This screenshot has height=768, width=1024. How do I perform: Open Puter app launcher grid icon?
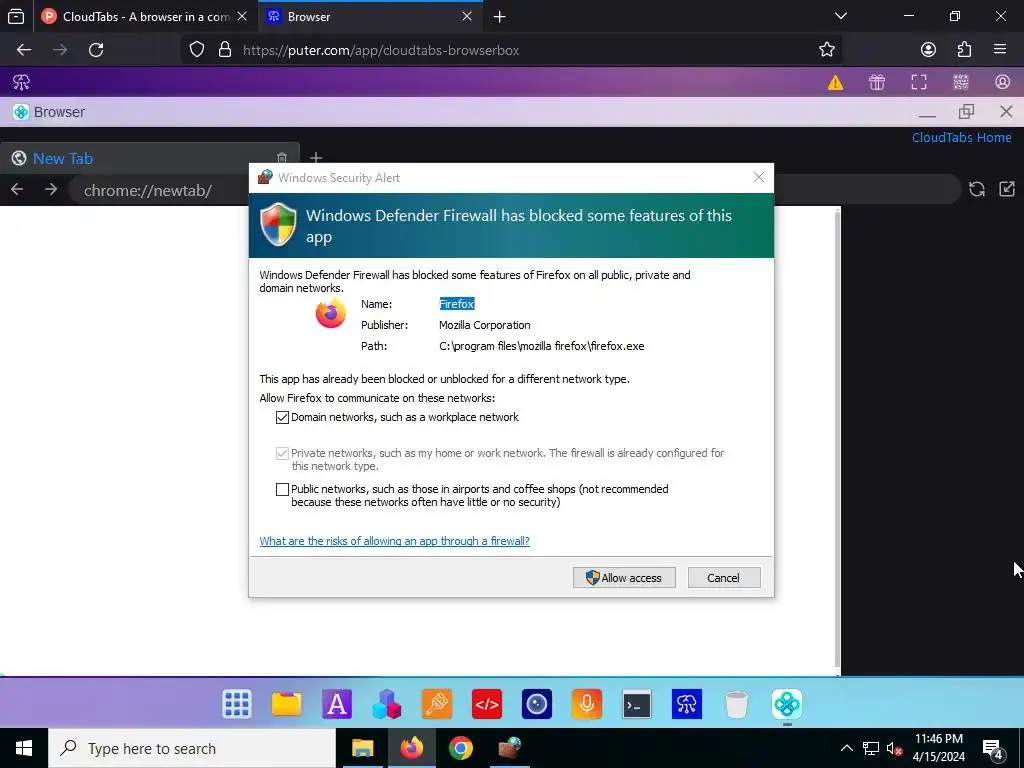point(236,704)
